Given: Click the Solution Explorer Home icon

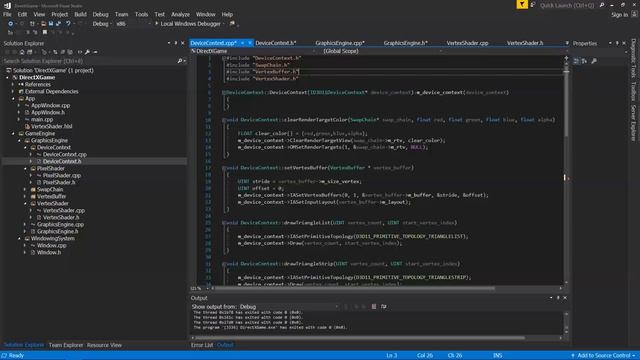Looking at the screenshot, I should [x=22, y=52].
